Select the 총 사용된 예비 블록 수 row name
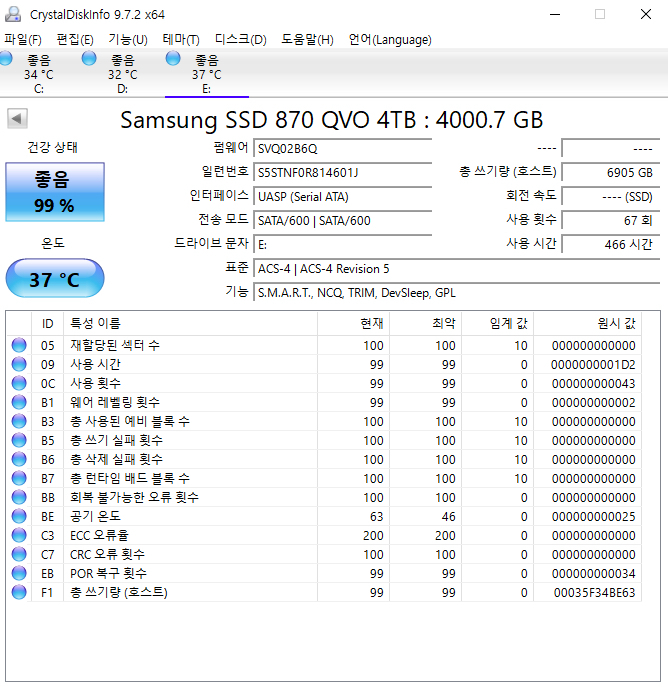The width and height of the screenshot is (668, 687). pyautogui.click(x=130, y=421)
